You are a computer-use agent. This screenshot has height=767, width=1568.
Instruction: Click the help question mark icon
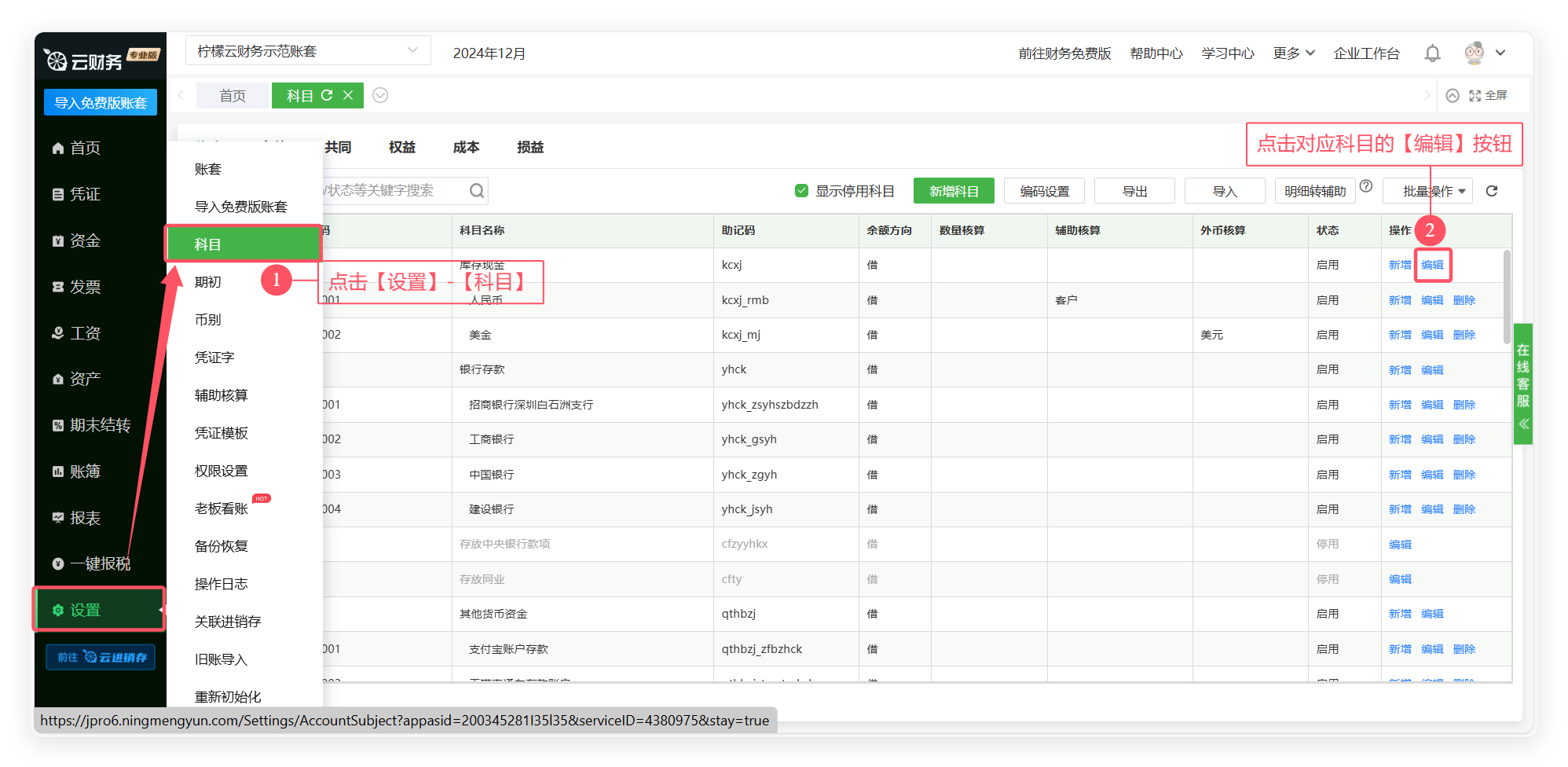(x=1366, y=186)
